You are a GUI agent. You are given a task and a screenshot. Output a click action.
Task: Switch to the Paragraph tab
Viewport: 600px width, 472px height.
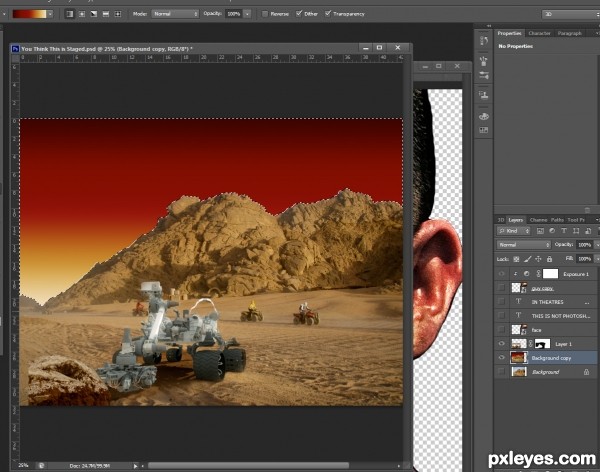pyautogui.click(x=569, y=33)
